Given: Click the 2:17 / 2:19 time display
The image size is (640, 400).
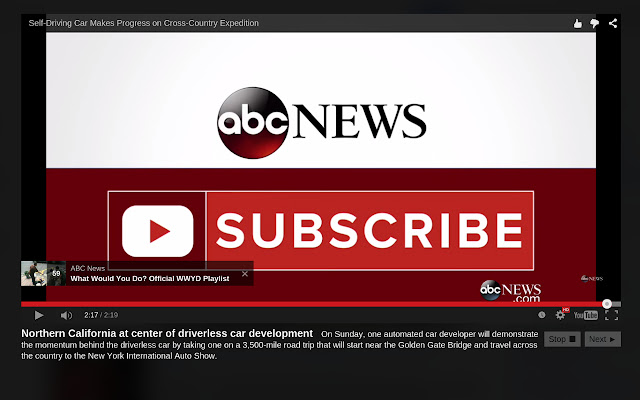Looking at the screenshot, I should click(101, 315).
